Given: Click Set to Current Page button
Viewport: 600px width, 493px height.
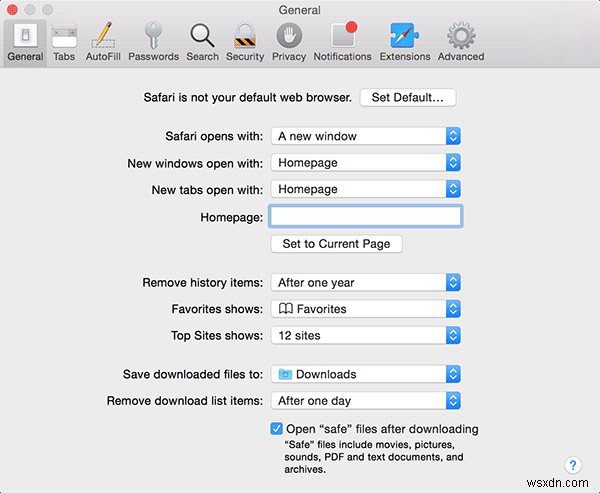Looking at the screenshot, I should (336, 244).
